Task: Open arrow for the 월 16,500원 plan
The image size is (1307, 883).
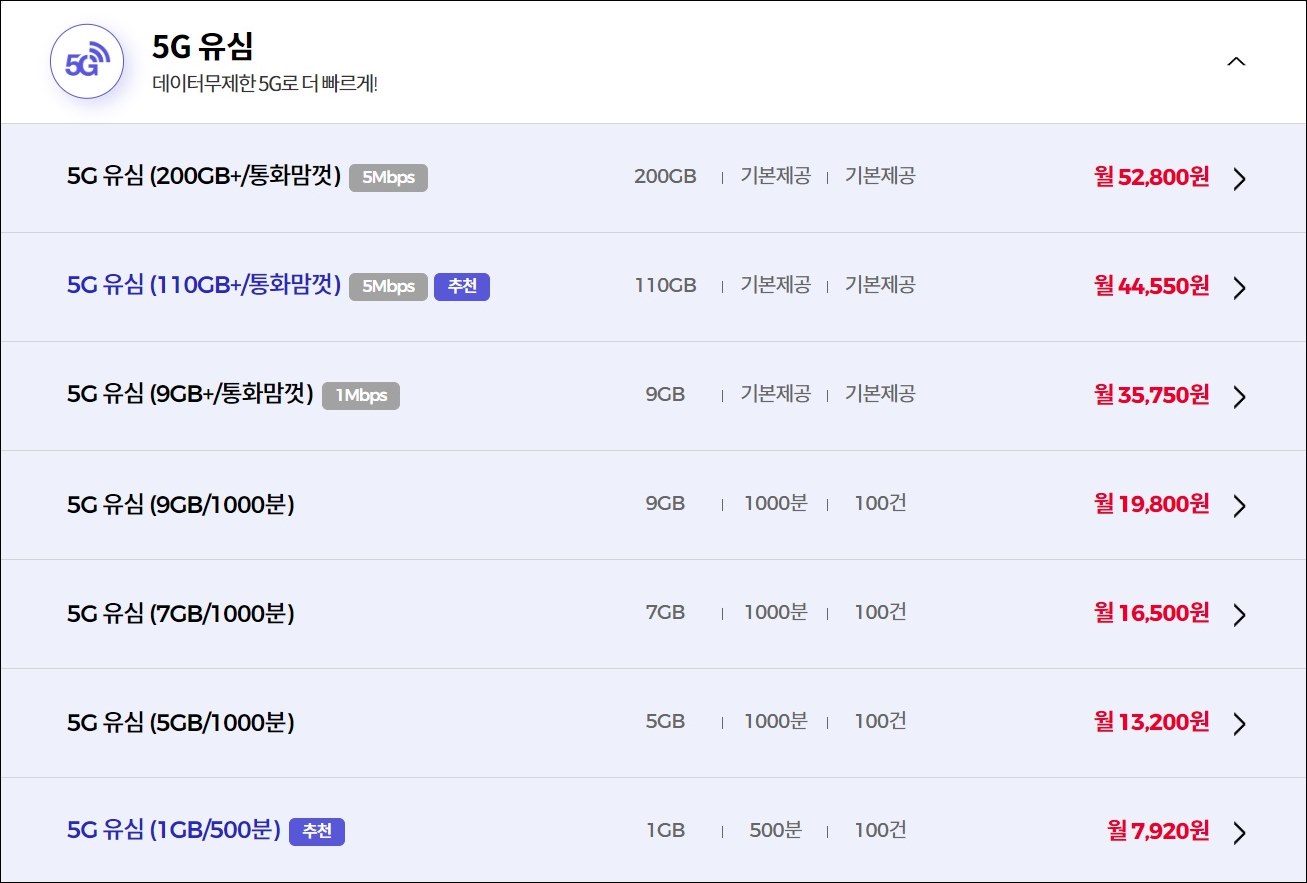Action: [1240, 615]
